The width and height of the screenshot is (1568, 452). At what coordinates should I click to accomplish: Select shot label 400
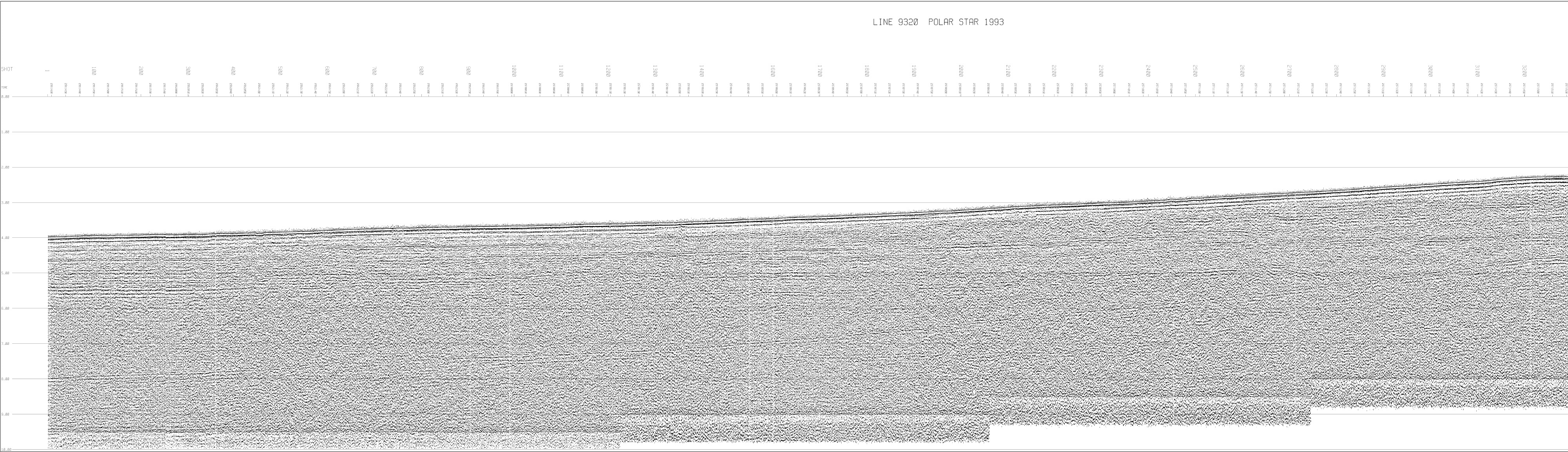[234, 71]
